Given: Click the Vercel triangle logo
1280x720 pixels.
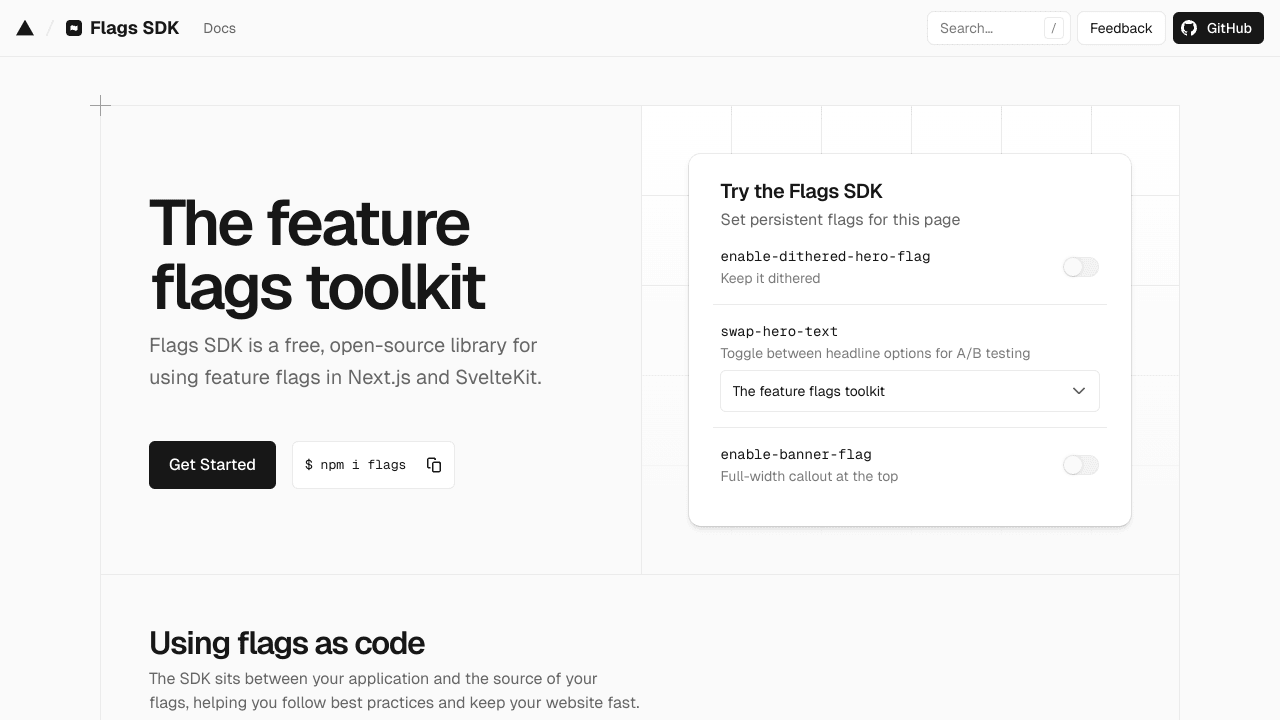Looking at the screenshot, I should tap(25, 28).
